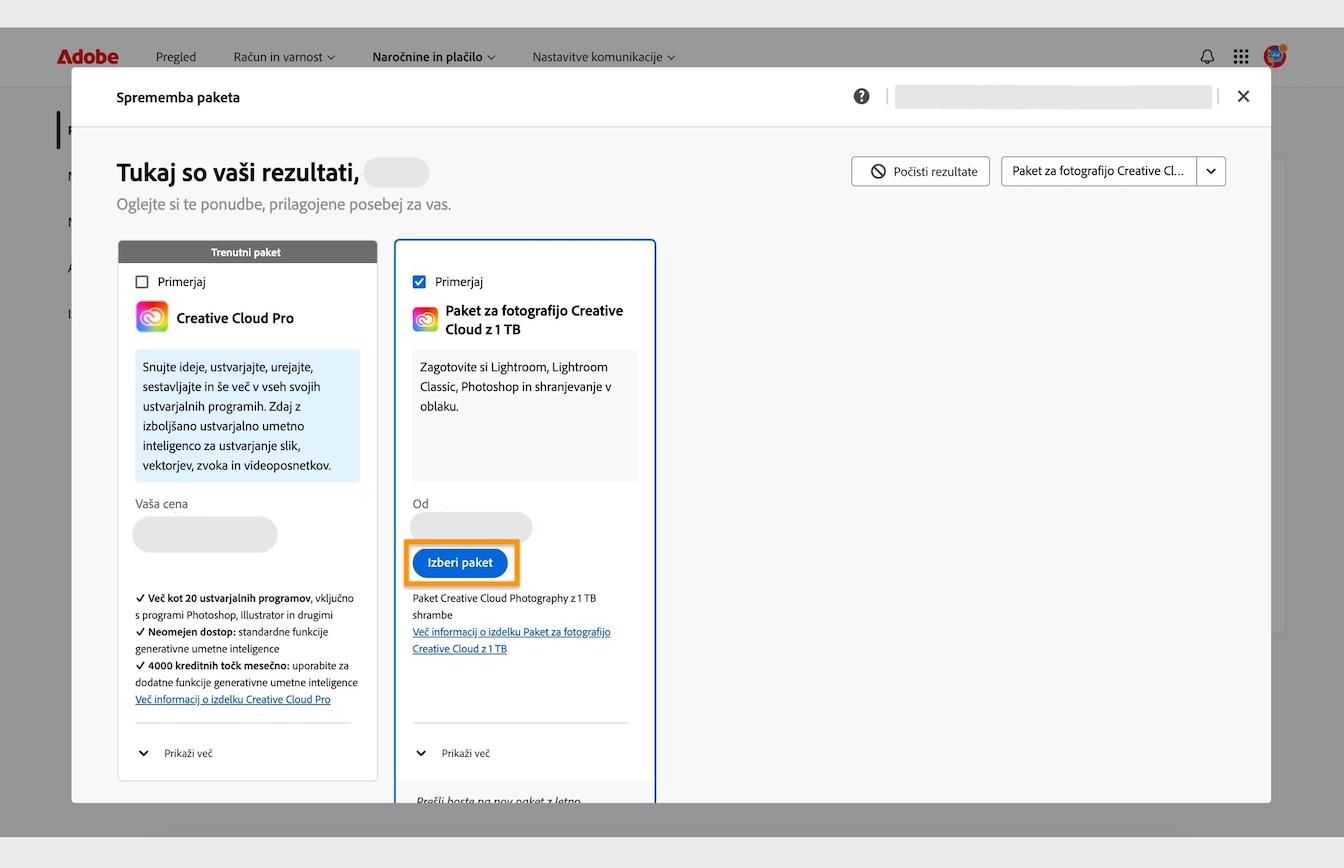The image size is (1344, 868).
Task: Open the notifications bell
Action: [x=1207, y=57]
